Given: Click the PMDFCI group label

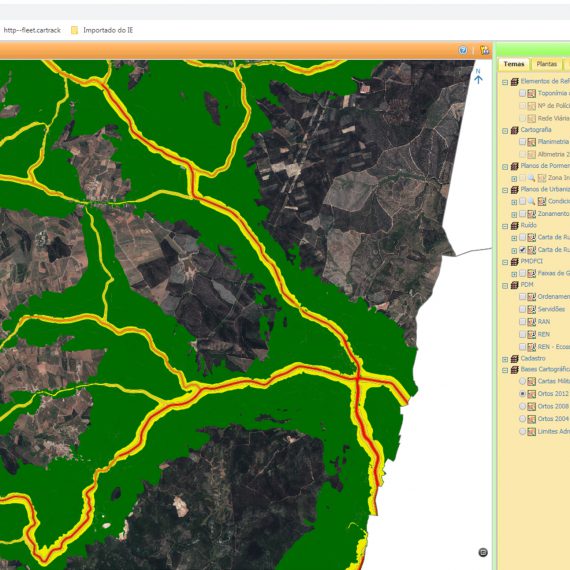Looking at the screenshot, I should pos(531,261).
